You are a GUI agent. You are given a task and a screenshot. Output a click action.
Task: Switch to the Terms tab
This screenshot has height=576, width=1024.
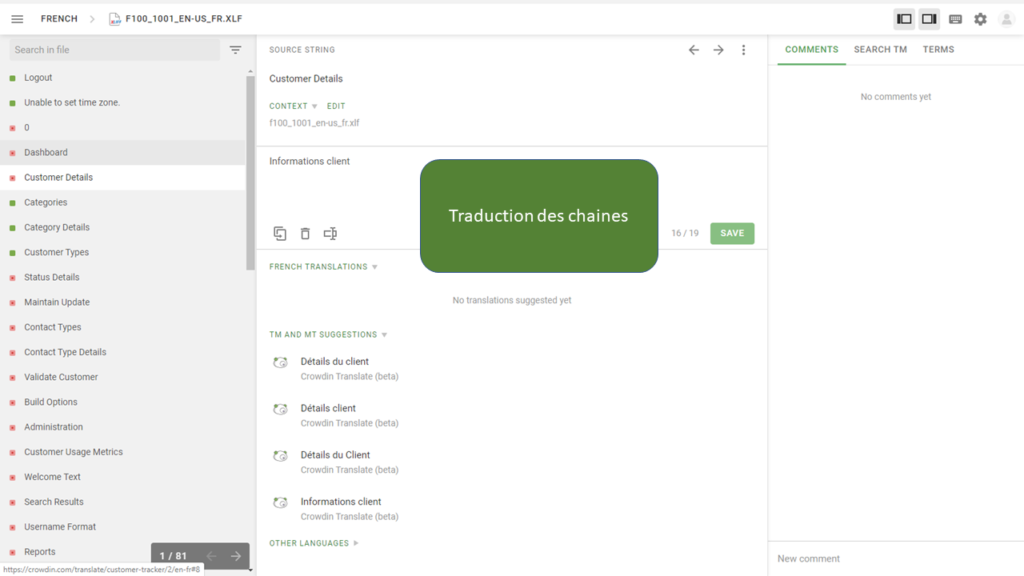tap(938, 50)
